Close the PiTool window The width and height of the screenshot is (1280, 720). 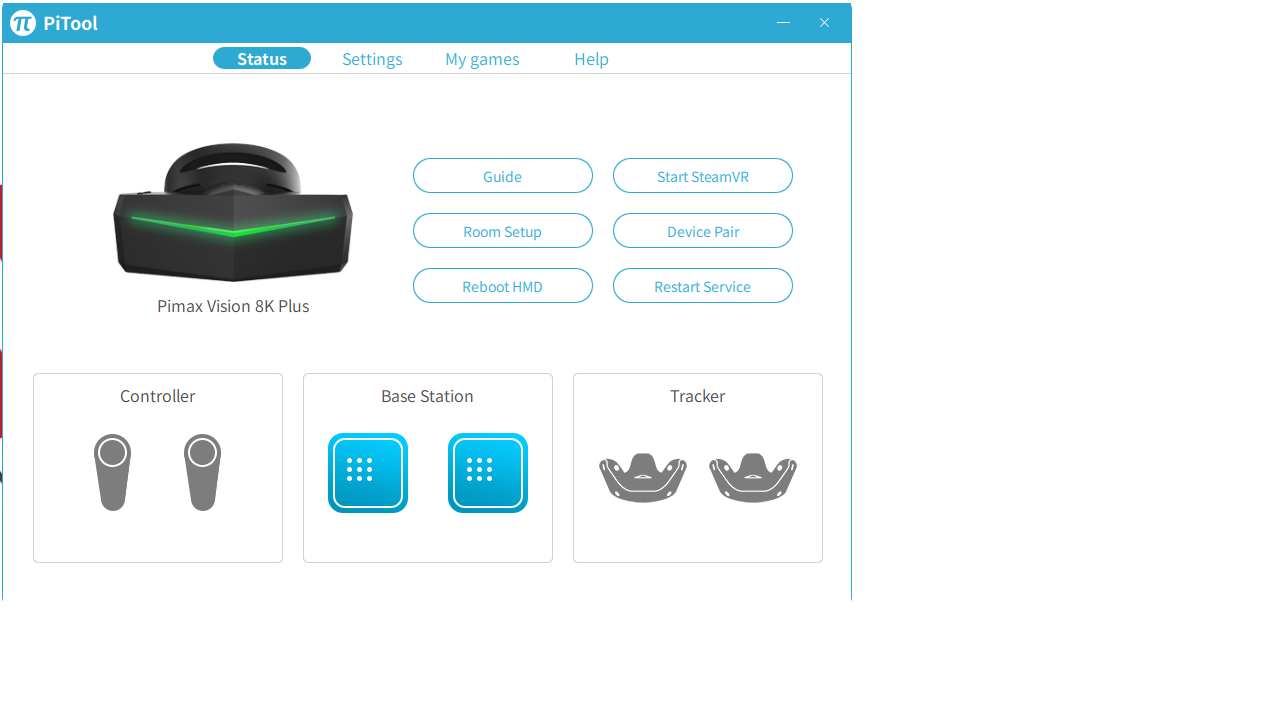pos(824,23)
